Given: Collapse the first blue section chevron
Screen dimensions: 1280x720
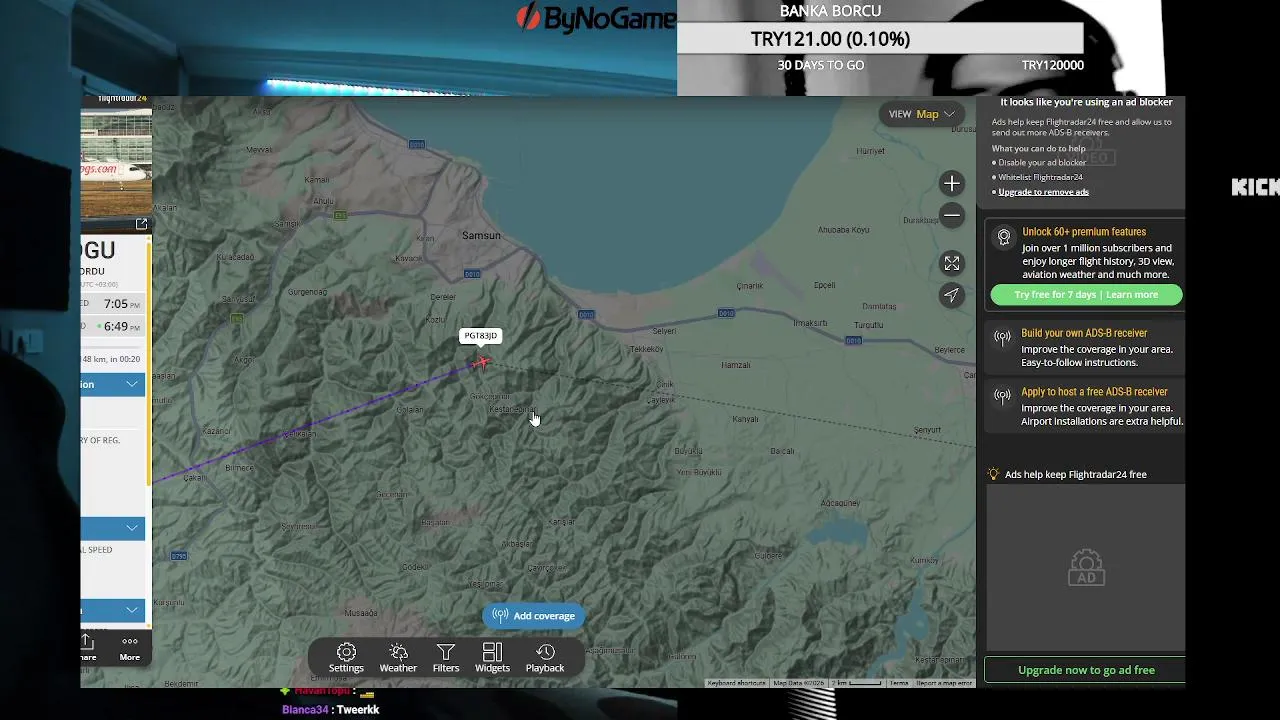Looking at the screenshot, I should (132, 384).
